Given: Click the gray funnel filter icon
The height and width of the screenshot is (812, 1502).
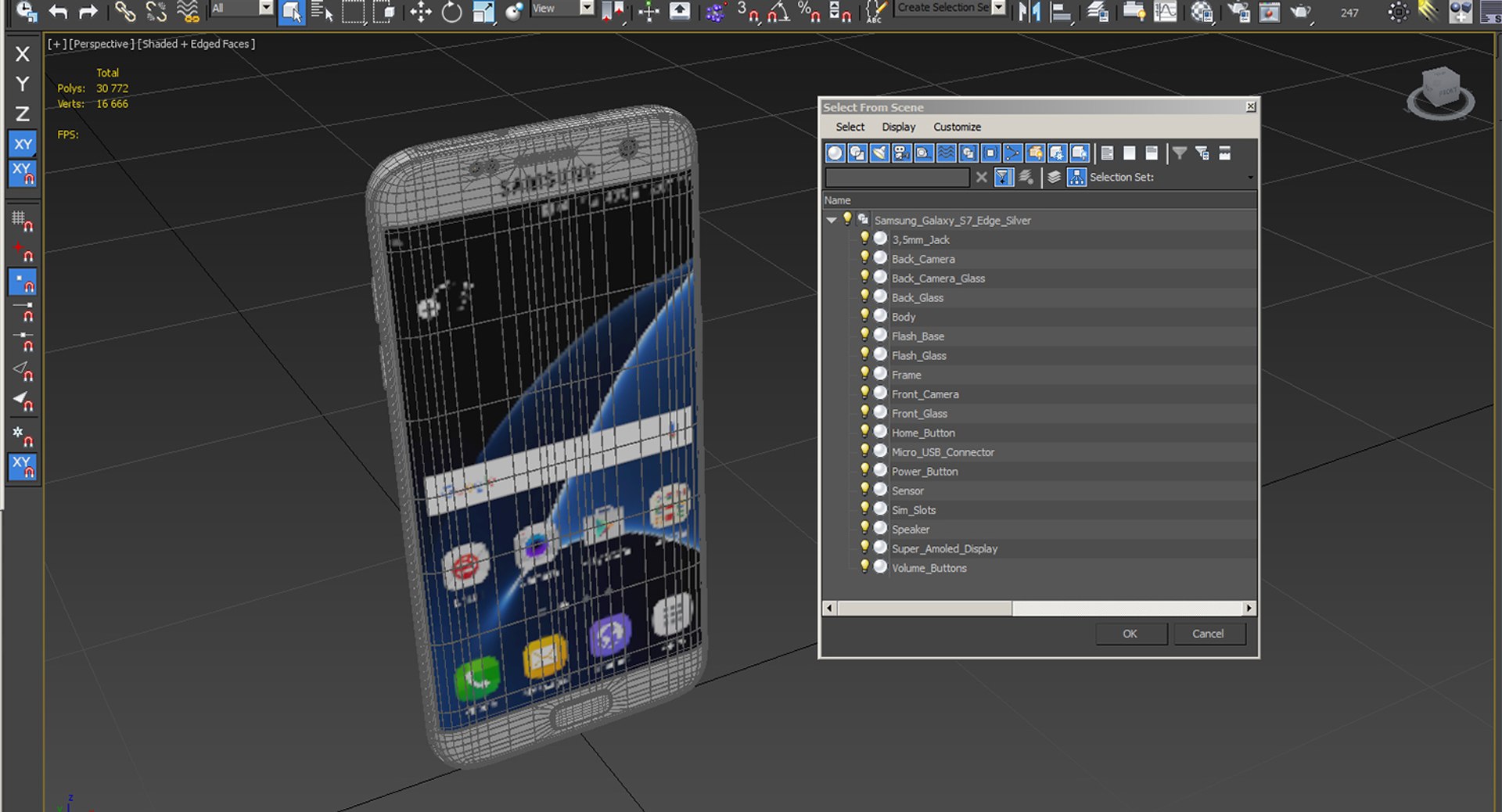Looking at the screenshot, I should coord(1180,153).
